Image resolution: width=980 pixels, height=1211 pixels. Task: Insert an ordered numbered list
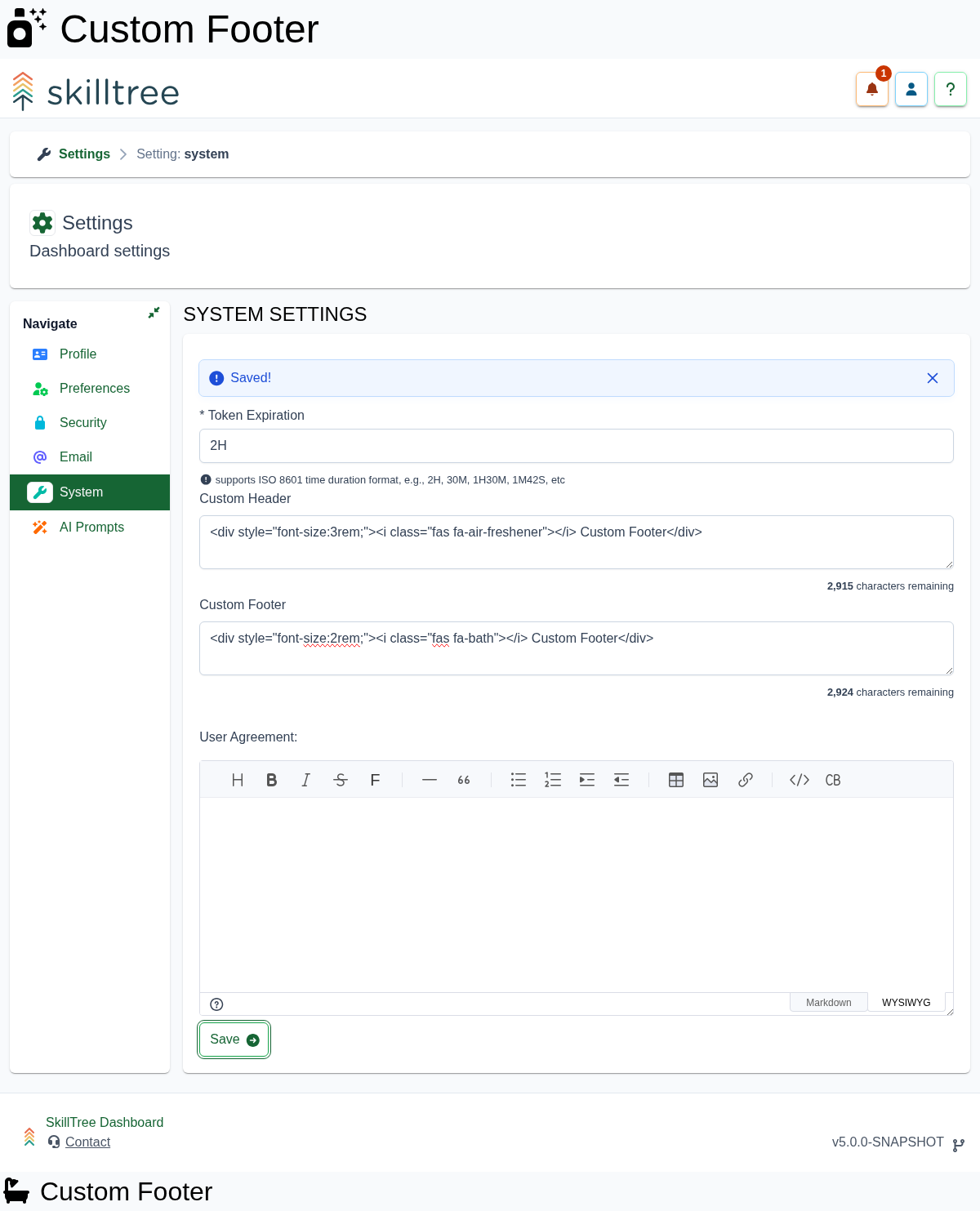[x=553, y=780]
